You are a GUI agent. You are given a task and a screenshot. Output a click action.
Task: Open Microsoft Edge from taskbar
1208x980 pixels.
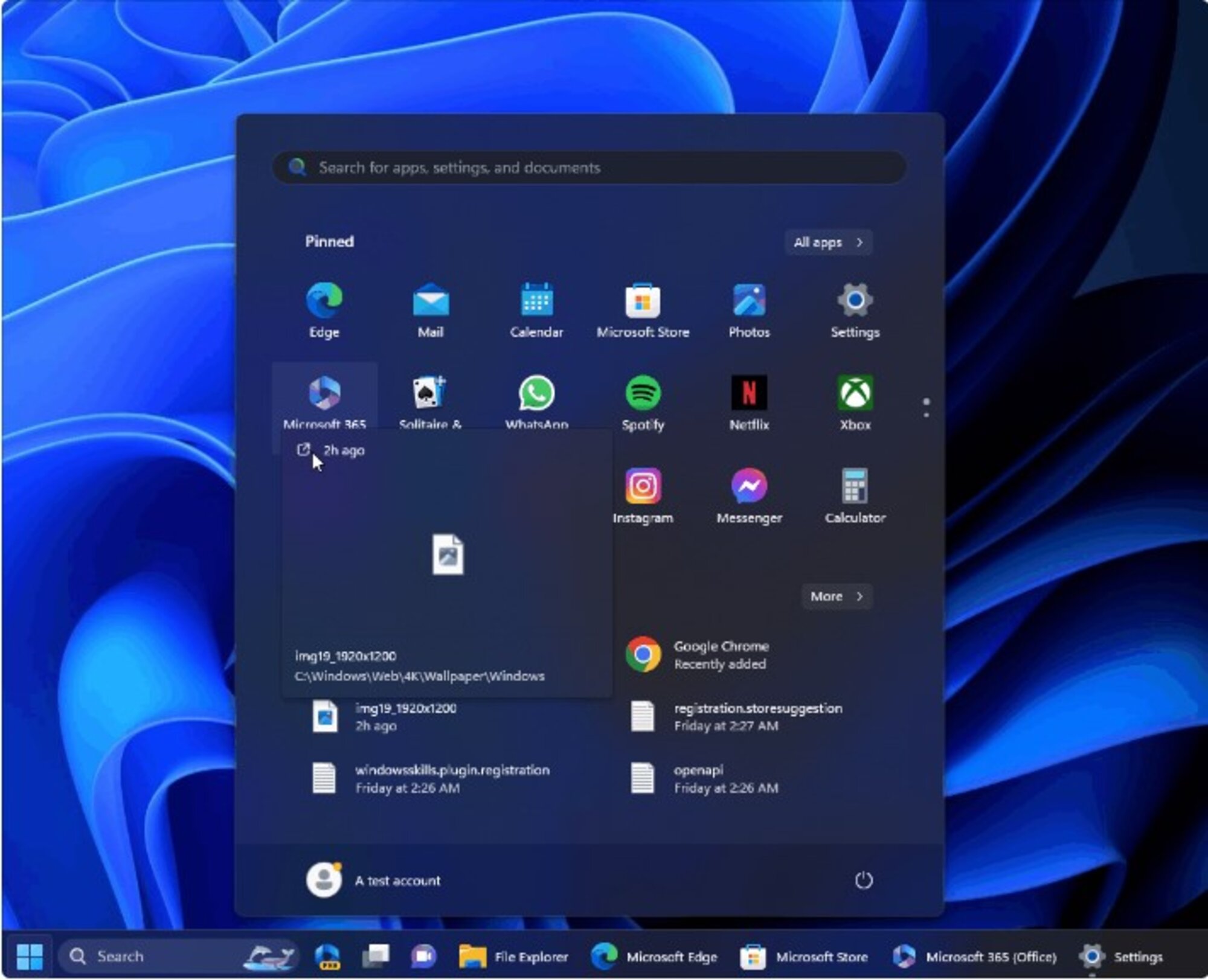tap(655, 956)
